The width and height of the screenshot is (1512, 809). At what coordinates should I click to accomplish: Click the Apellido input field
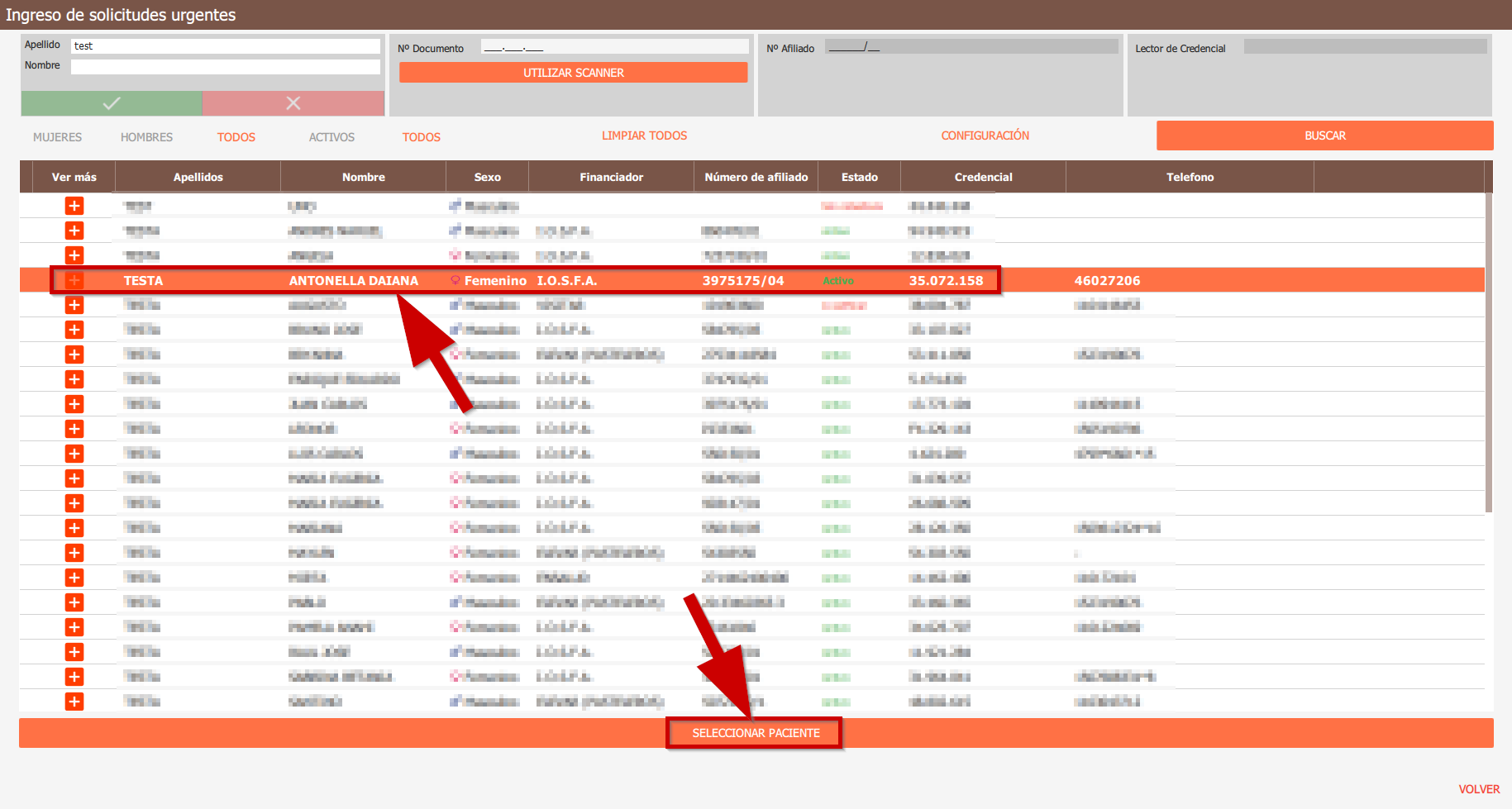(225, 46)
